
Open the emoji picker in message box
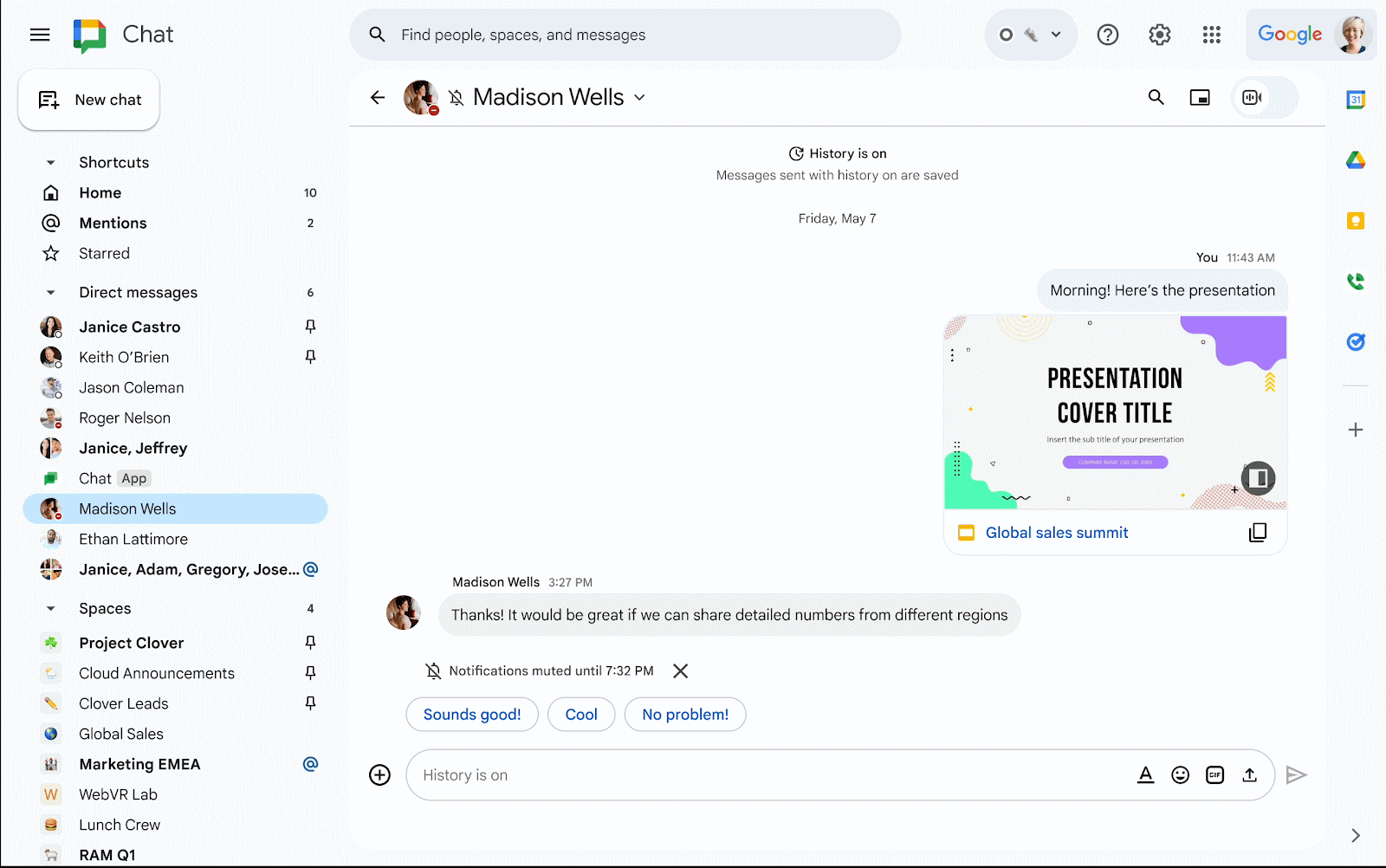click(x=1180, y=775)
